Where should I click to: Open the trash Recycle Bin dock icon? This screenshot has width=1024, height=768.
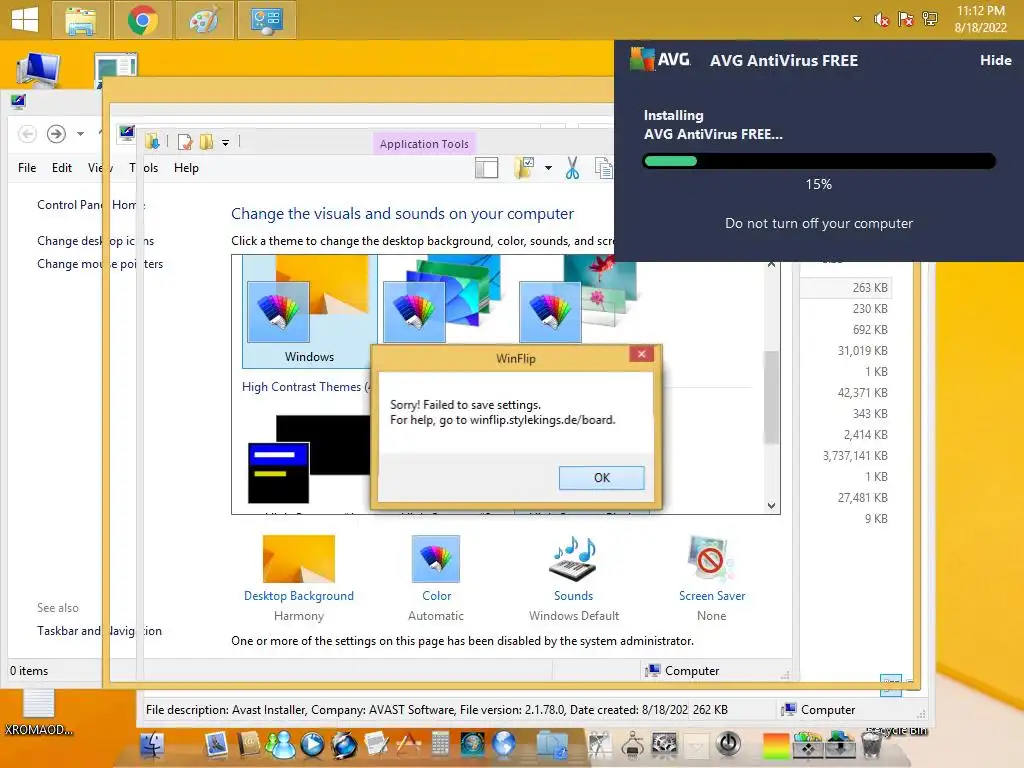872,744
